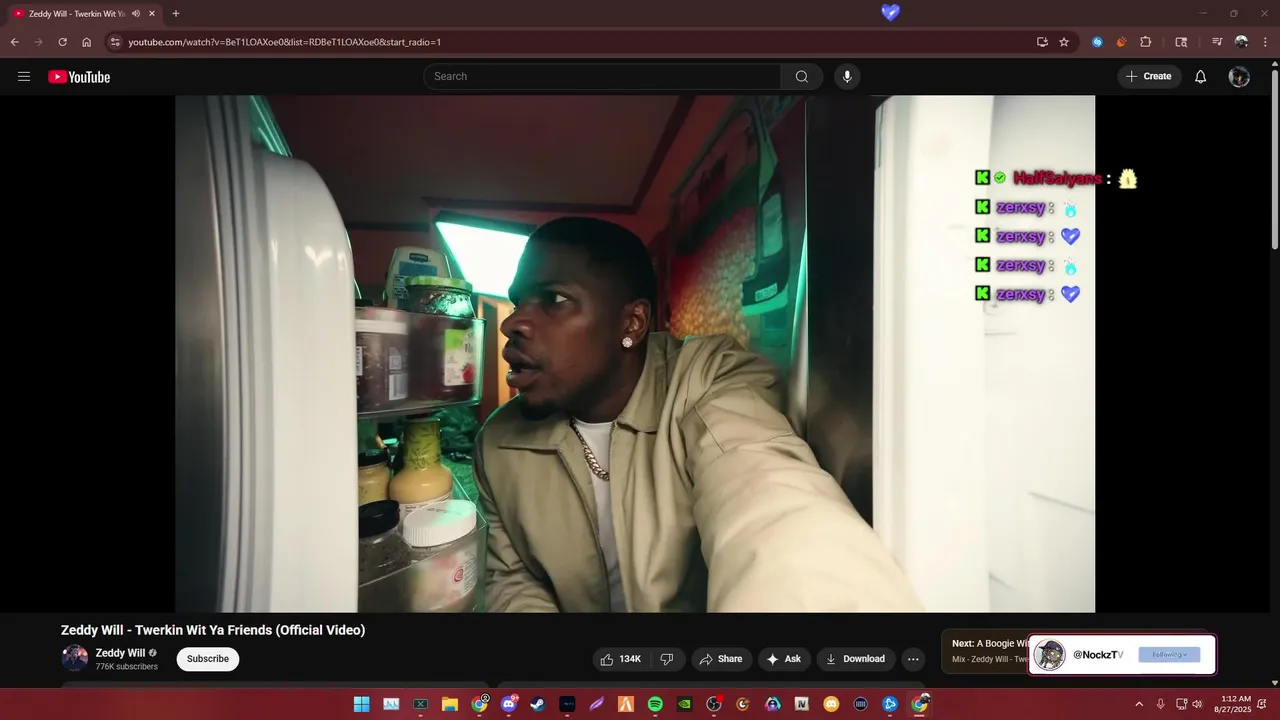Install app icon in address bar
This screenshot has width=1280, height=720.
coord(1042,42)
